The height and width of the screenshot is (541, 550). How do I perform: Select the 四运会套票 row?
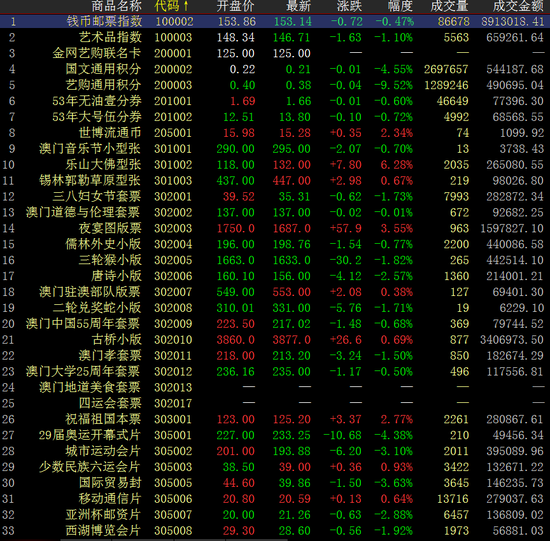point(275,403)
